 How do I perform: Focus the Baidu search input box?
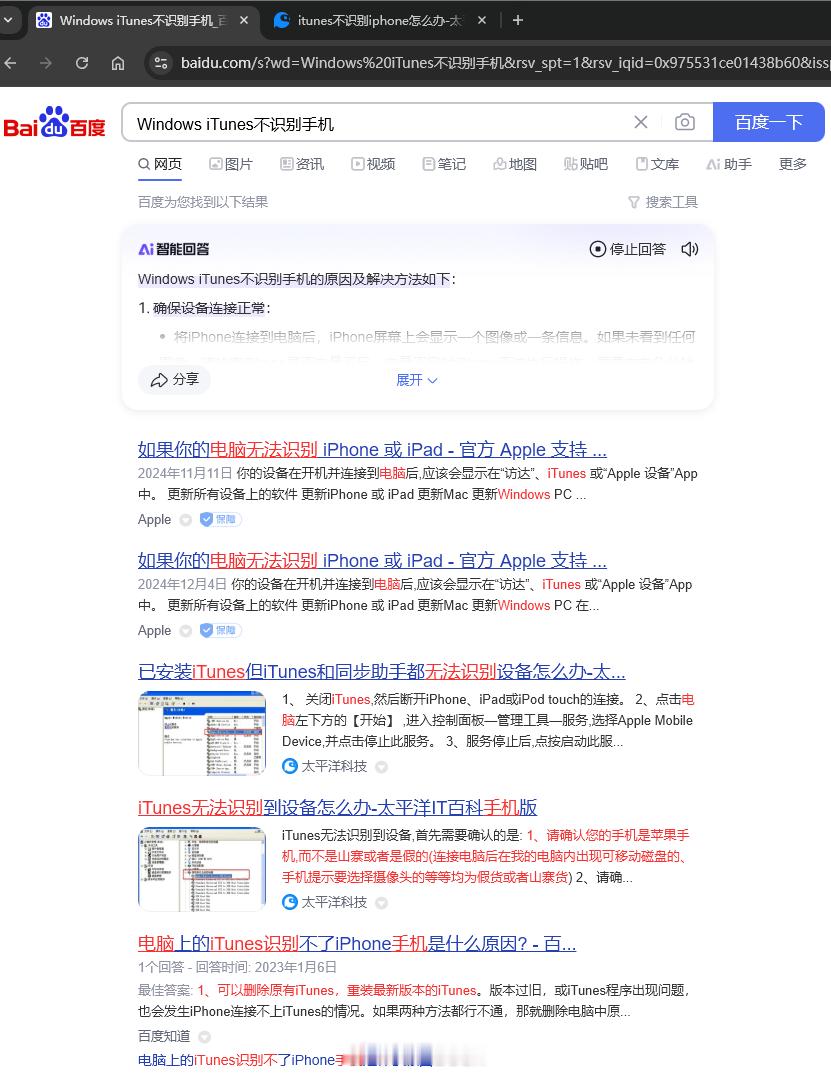click(377, 123)
